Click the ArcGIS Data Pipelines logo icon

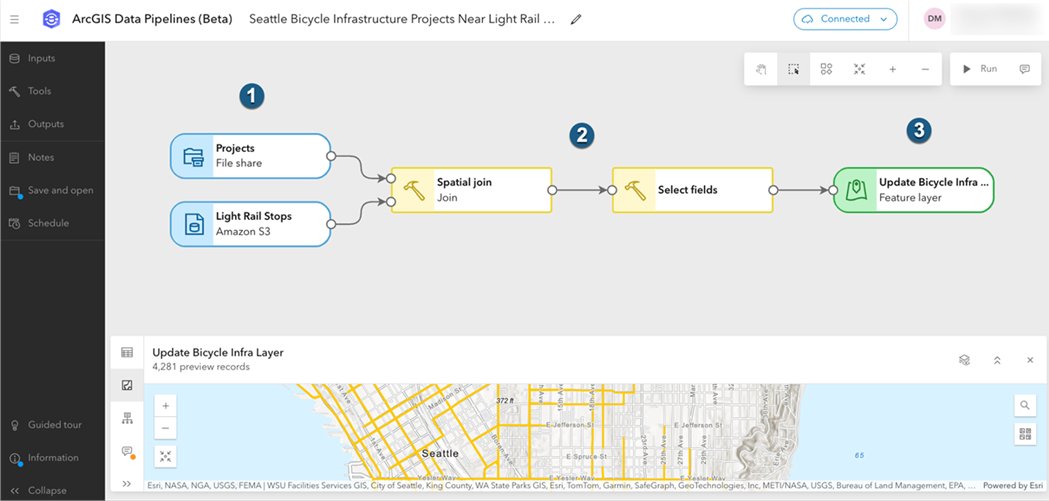[52, 19]
